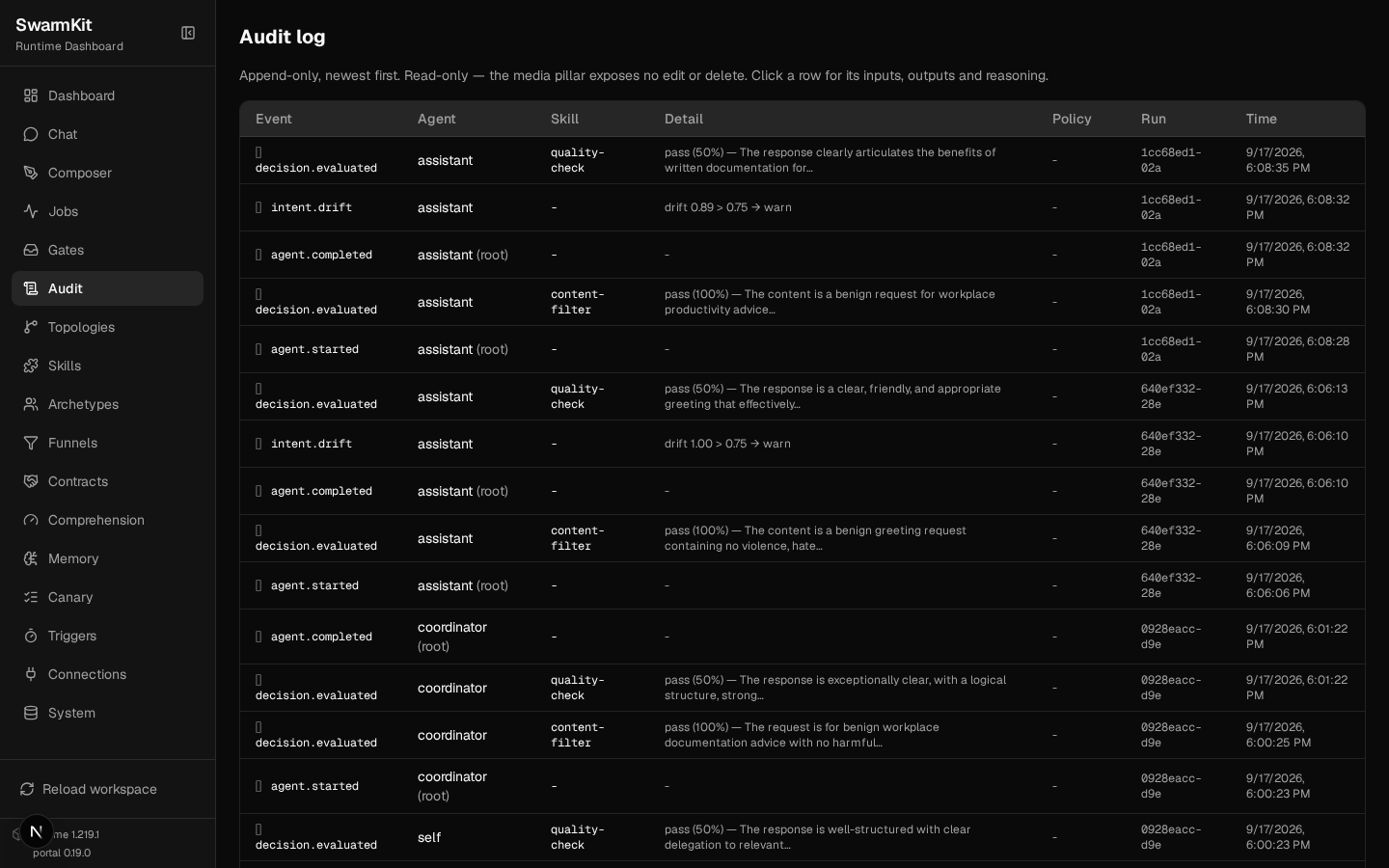The width and height of the screenshot is (1389, 868).
Task: Click the Detail column header
Action: point(684,119)
